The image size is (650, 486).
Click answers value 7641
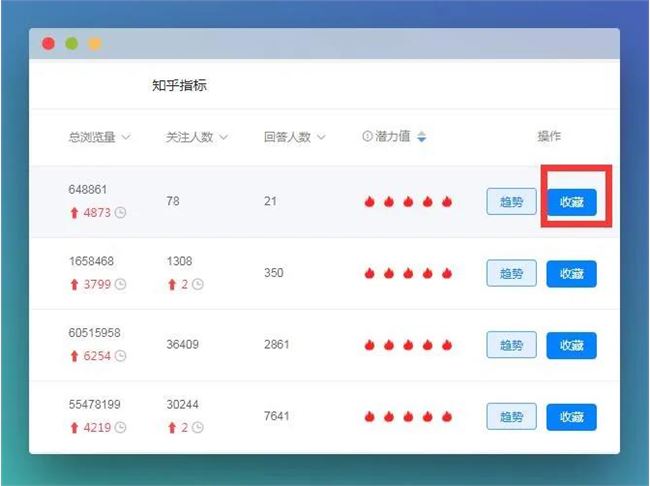(x=276, y=416)
